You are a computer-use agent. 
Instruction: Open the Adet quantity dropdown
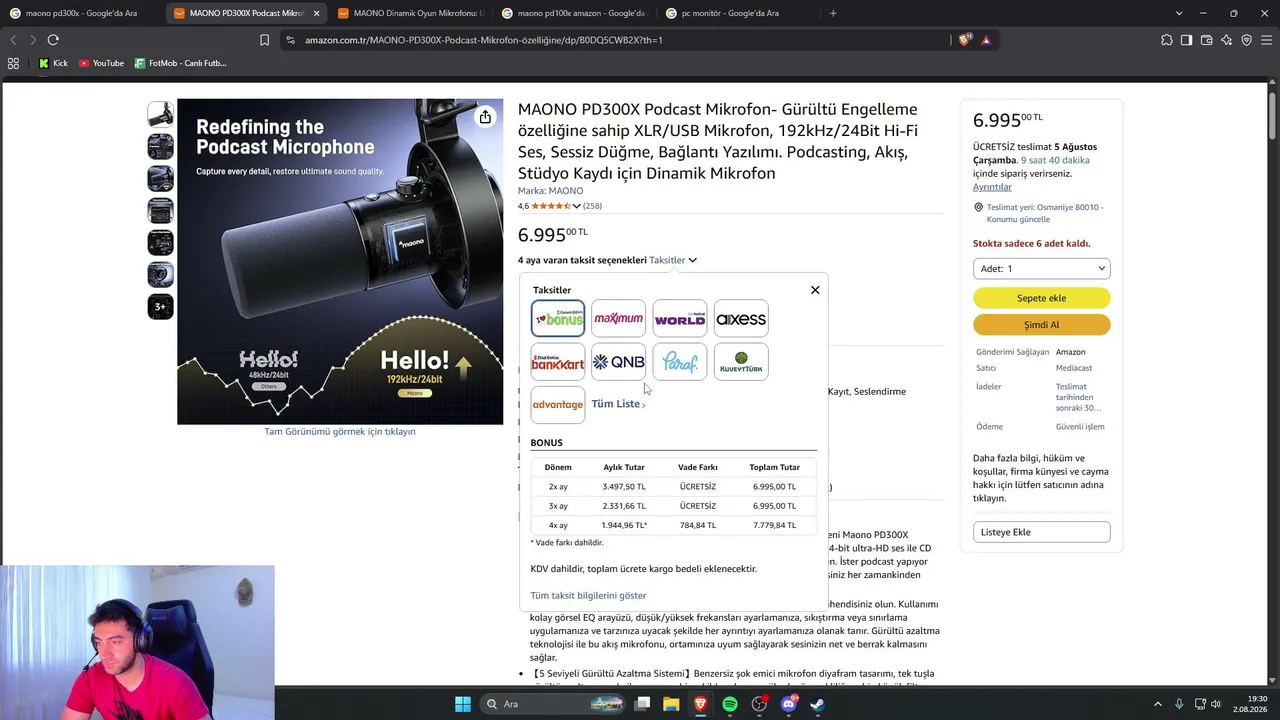[x=1041, y=268]
